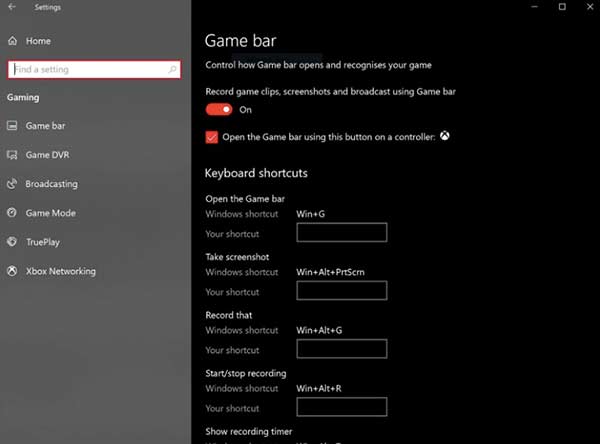This screenshot has height=444, width=600.
Task: Click Your shortcut field for Start/stop recording
Action: tap(342, 407)
